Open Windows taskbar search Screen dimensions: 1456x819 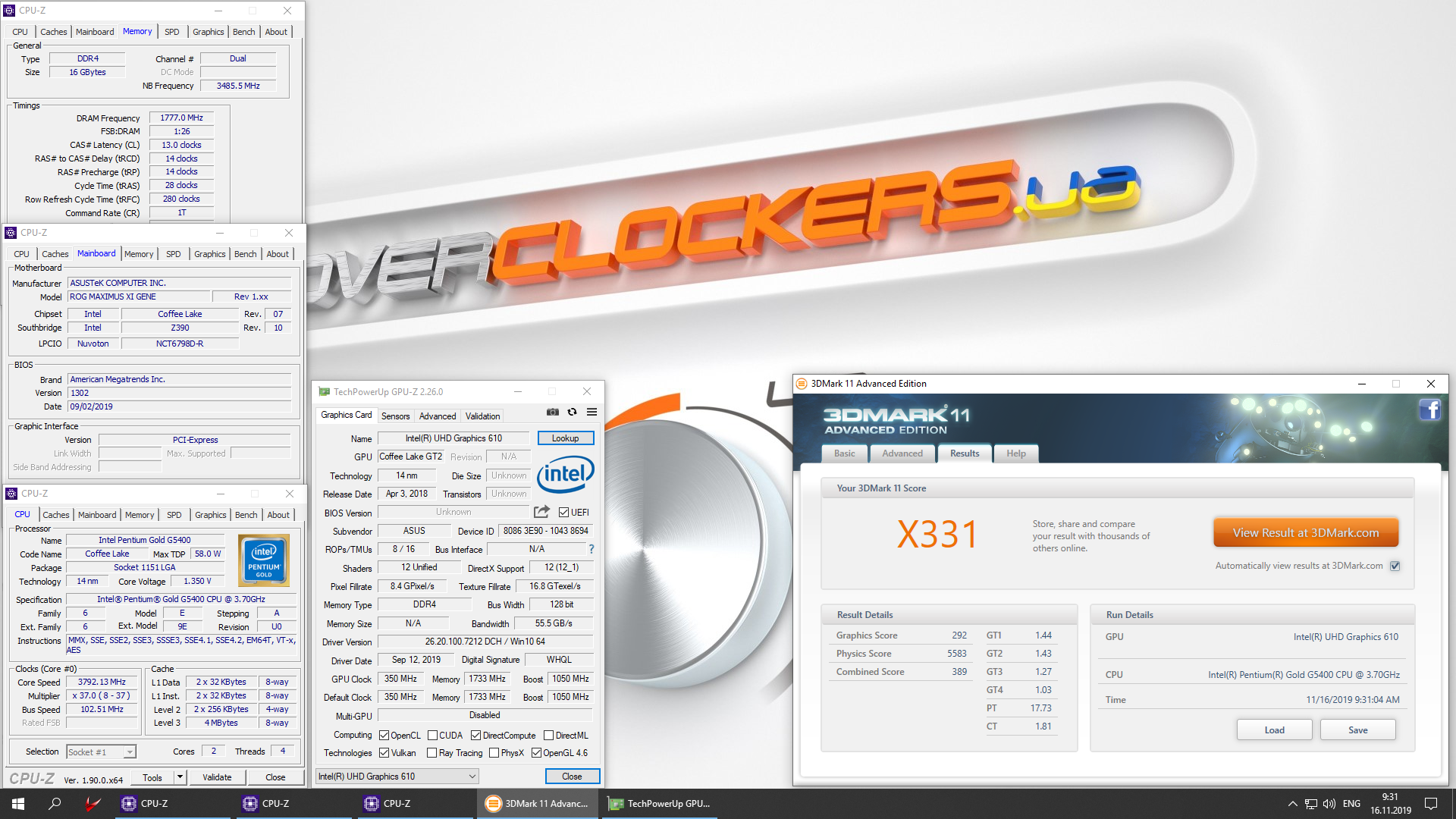click(55, 804)
